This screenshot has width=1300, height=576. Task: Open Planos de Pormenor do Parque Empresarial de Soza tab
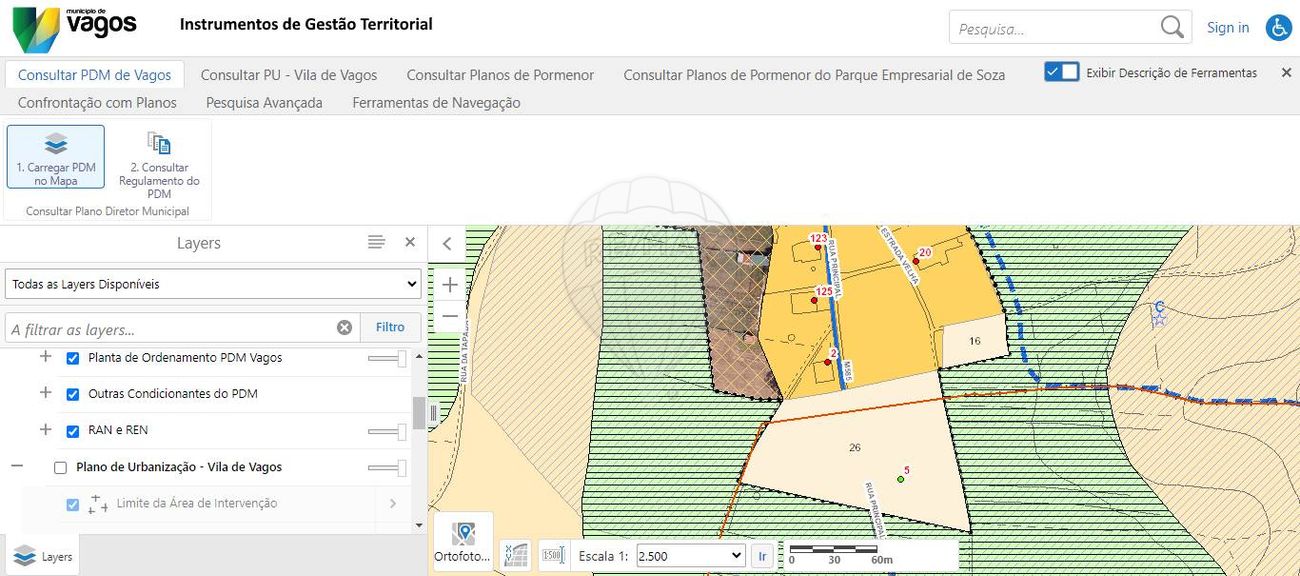coord(814,75)
